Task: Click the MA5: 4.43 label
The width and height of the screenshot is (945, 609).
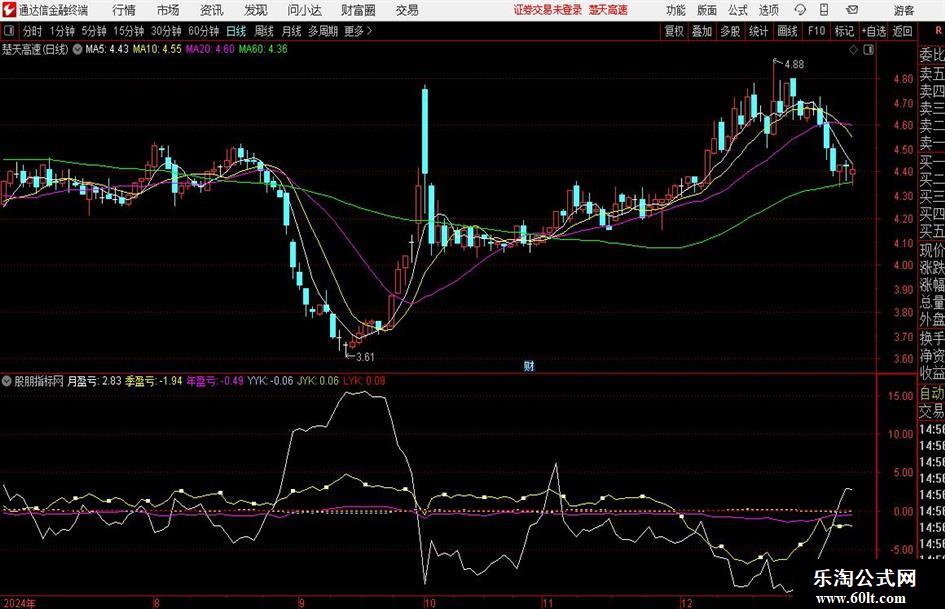Action: click(x=107, y=49)
